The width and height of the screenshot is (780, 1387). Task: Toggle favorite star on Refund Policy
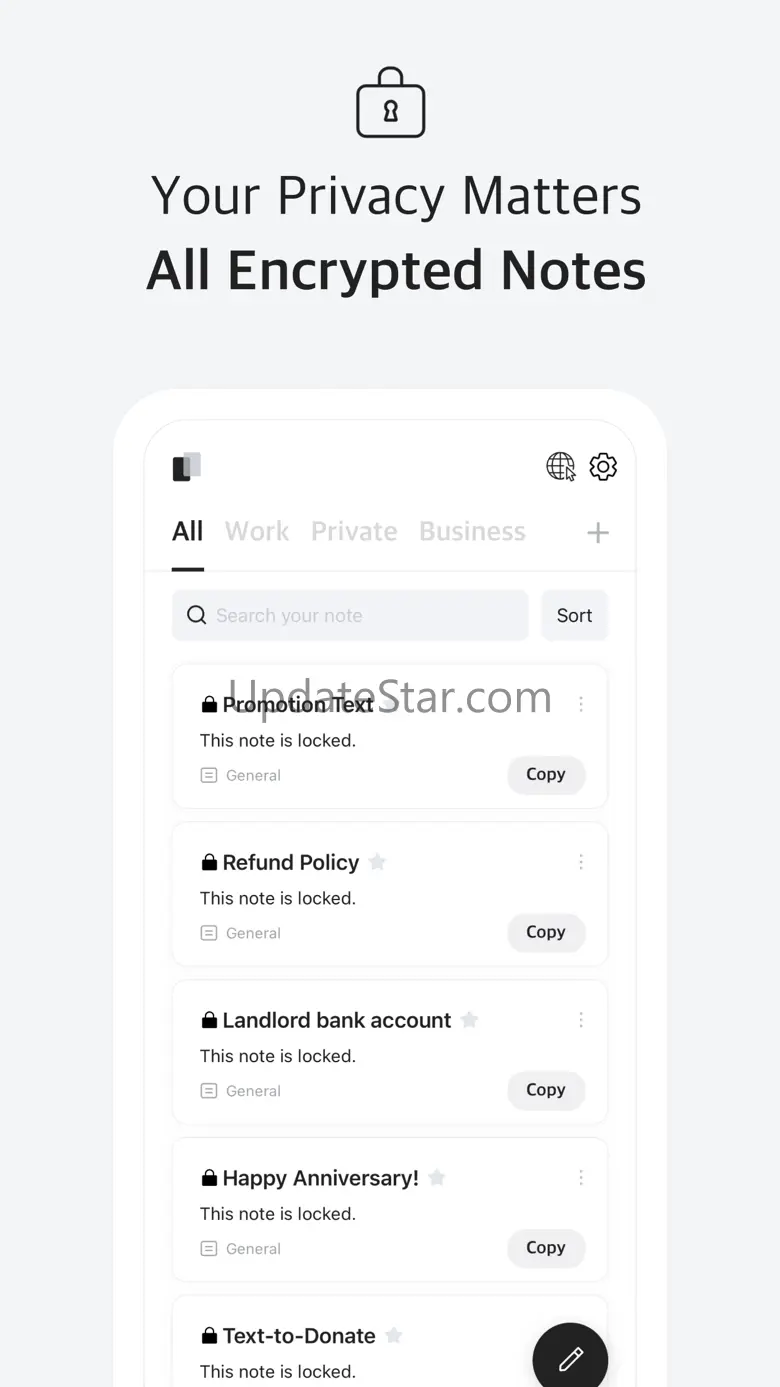[x=377, y=862]
